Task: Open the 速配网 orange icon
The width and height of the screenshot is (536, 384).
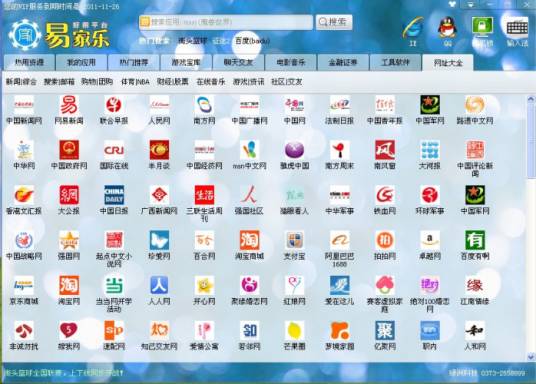Action: pos(114,331)
